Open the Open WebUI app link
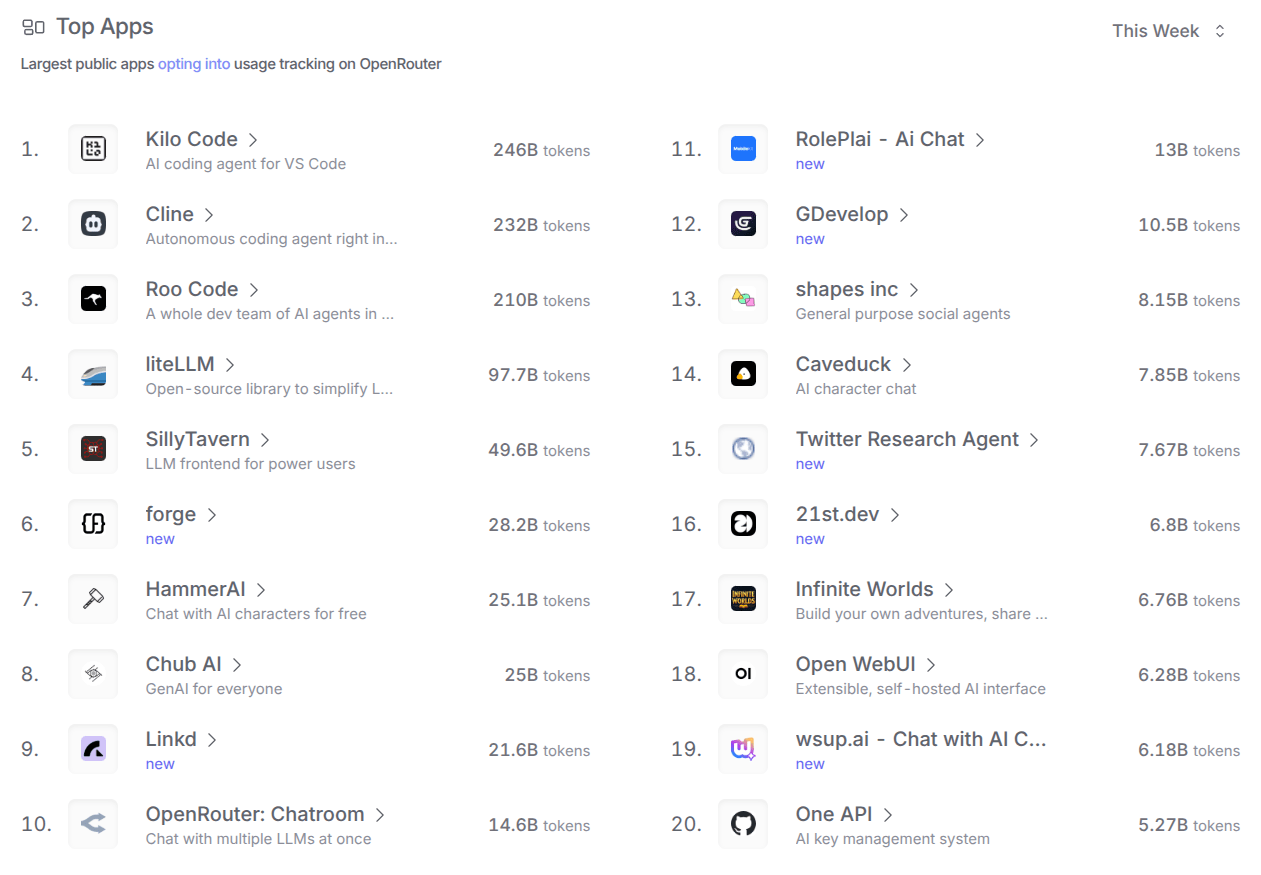1261x875 pixels. click(866, 664)
